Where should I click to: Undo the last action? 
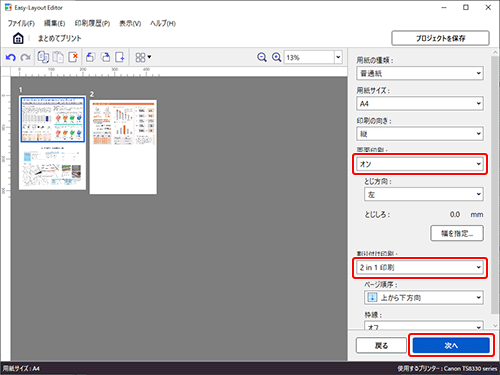tap(11, 57)
